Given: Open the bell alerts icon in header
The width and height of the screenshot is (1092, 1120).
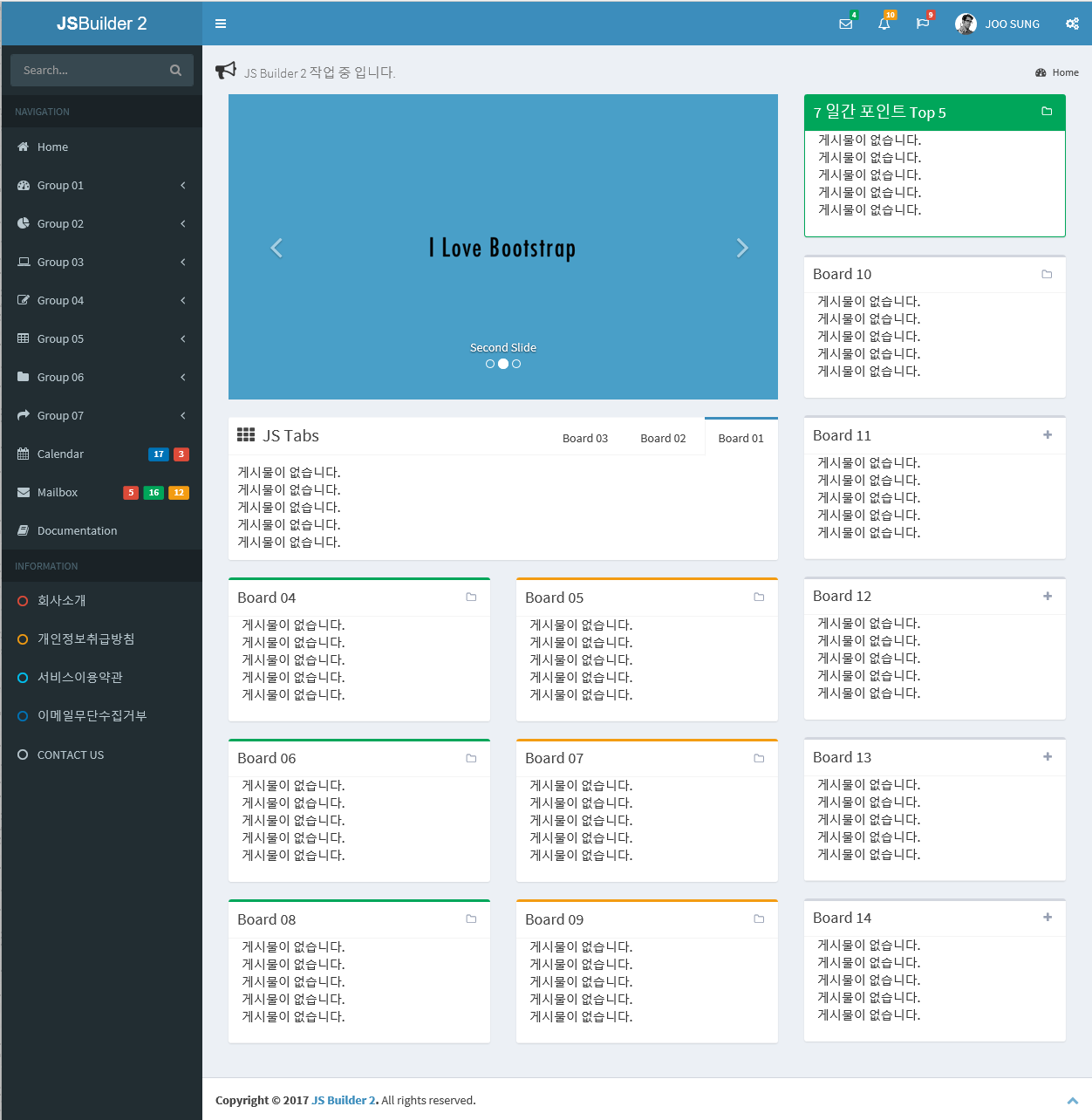Looking at the screenshot, I should (x=884, y=24).
